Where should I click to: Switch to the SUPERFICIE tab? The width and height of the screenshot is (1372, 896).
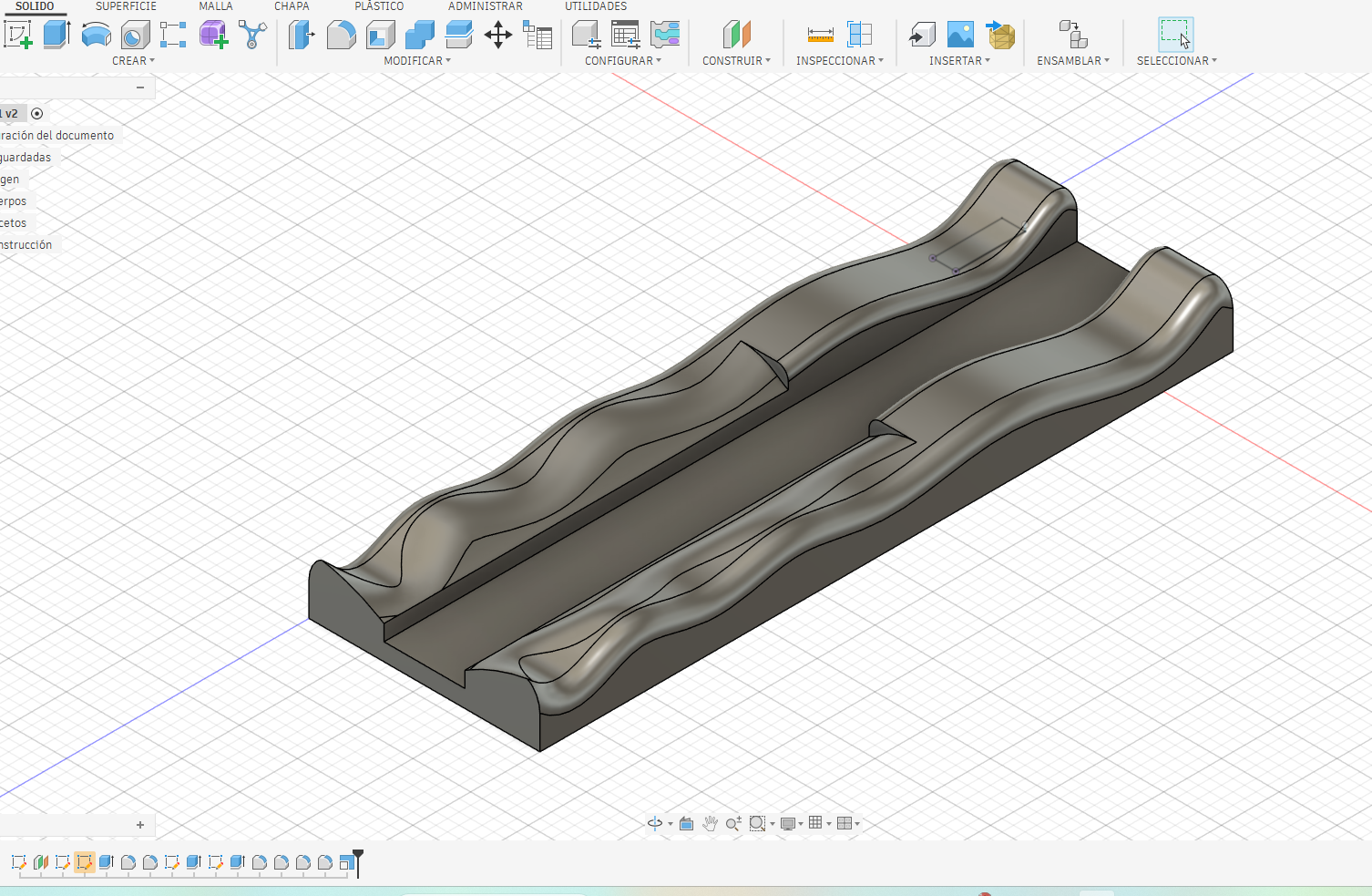pos(126,6)
